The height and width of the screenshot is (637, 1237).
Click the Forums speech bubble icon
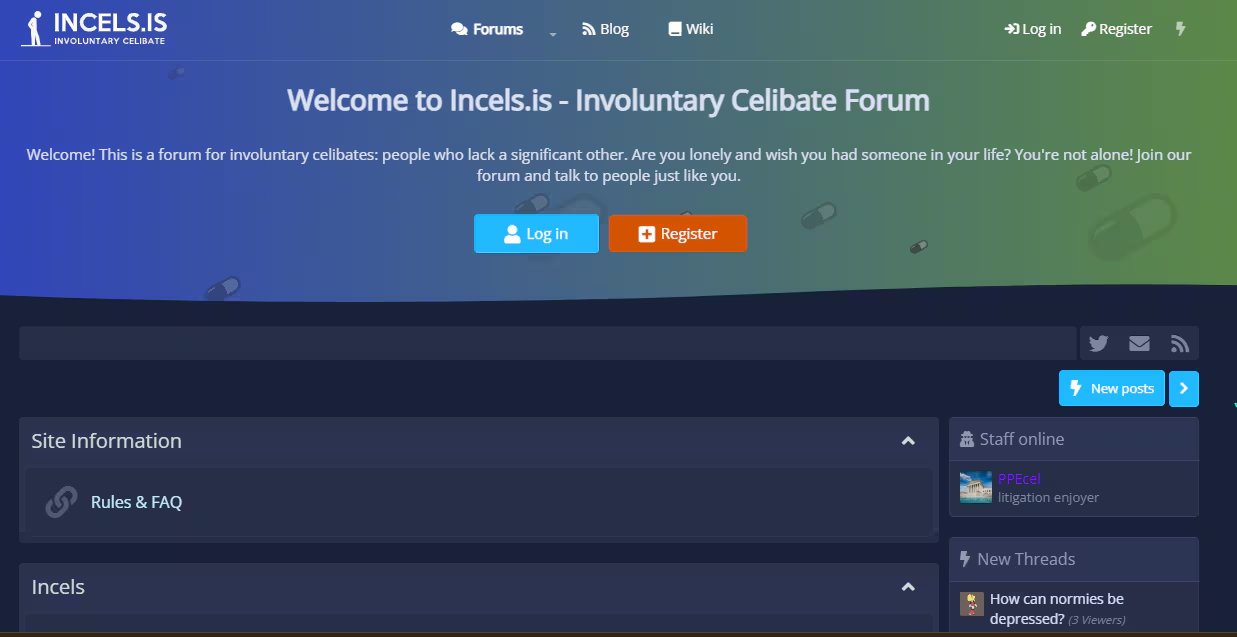[x=459, y=29]
